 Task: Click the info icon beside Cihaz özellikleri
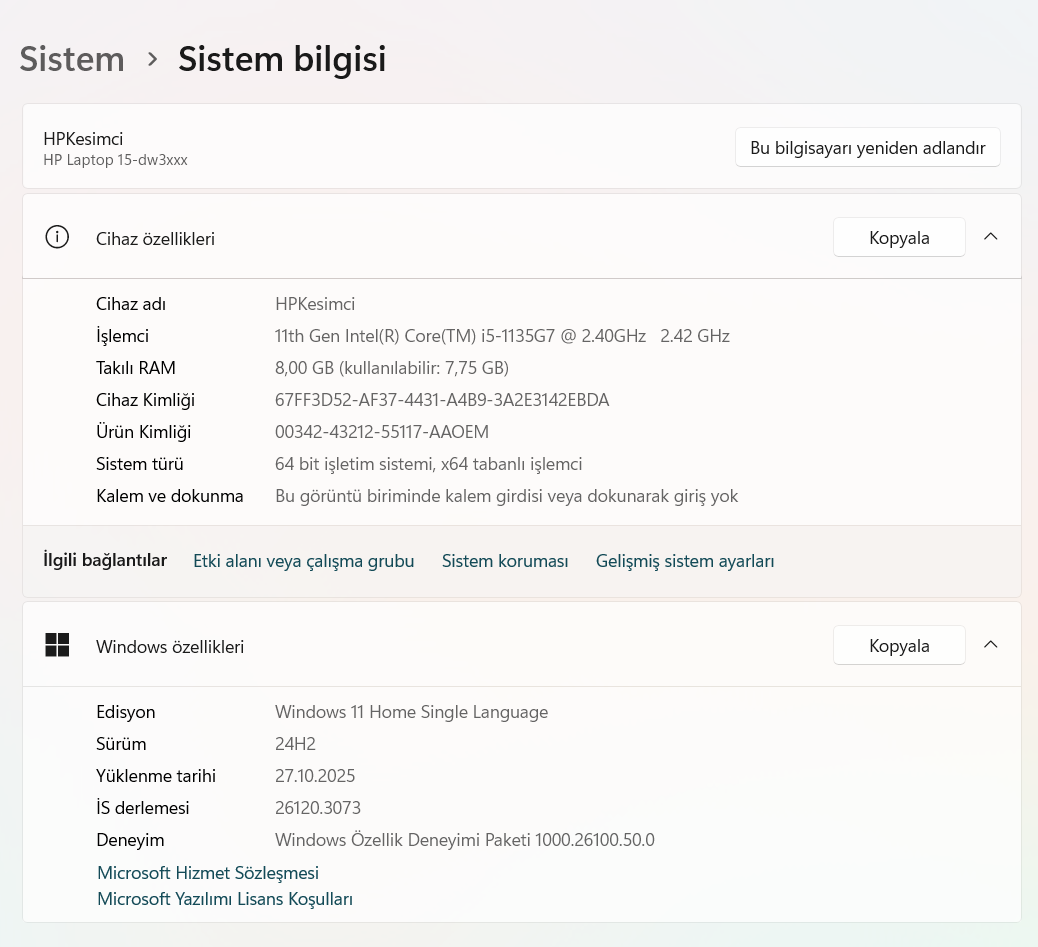pyautogui.click(x=57, y=238)
